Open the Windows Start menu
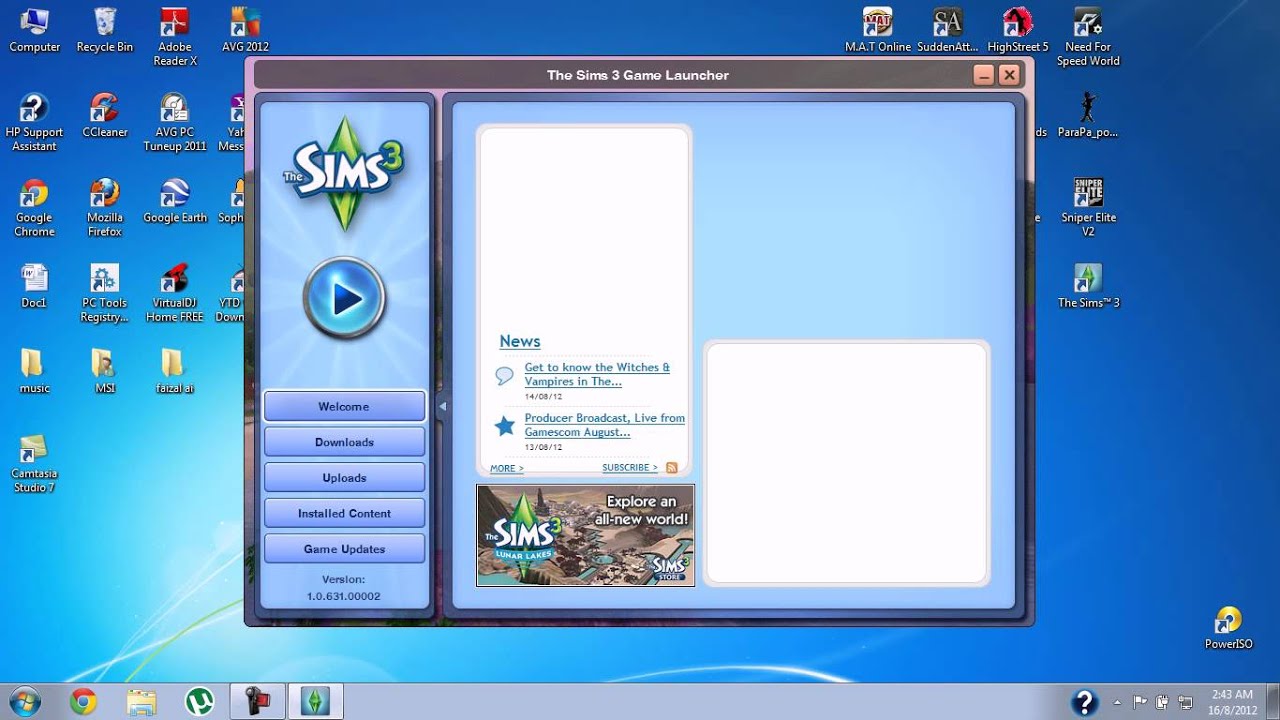 (x=24, y=701)
